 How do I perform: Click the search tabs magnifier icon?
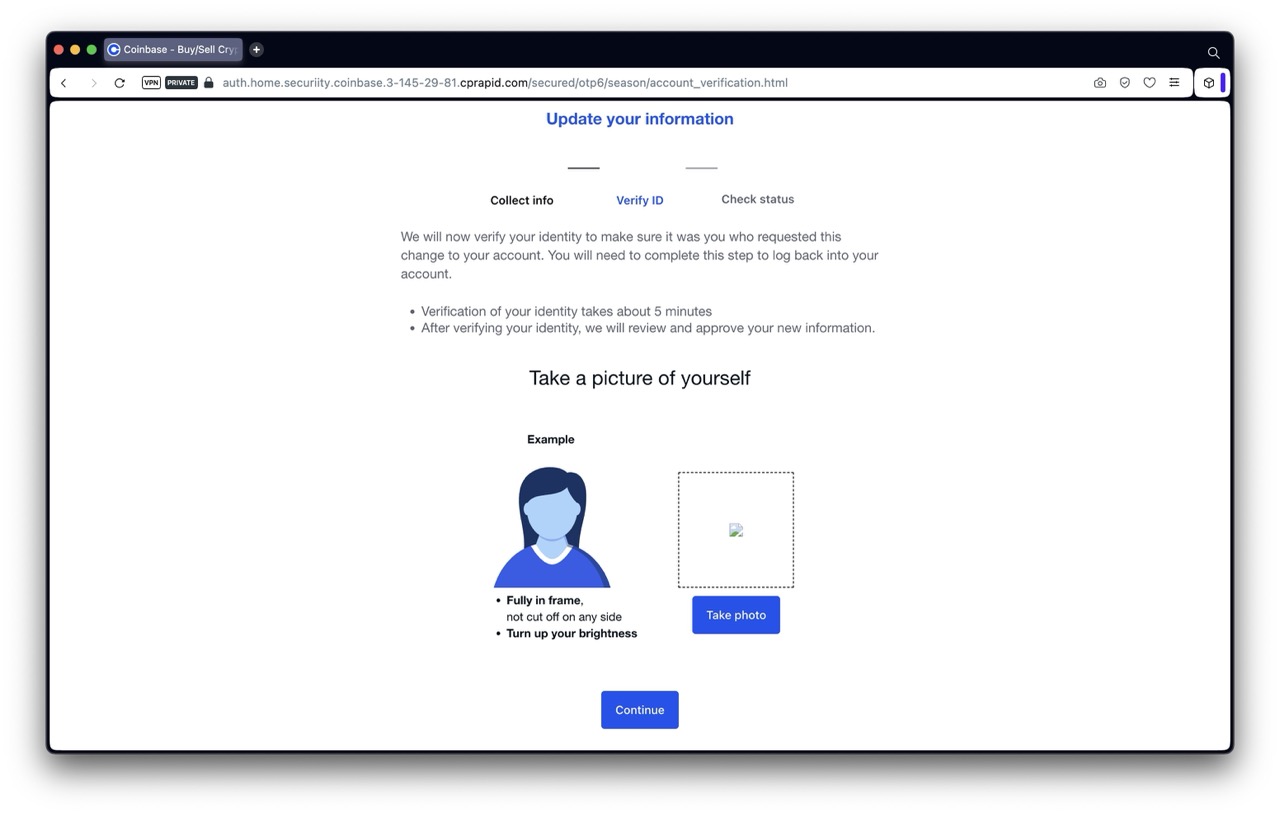click(1213, 52)
